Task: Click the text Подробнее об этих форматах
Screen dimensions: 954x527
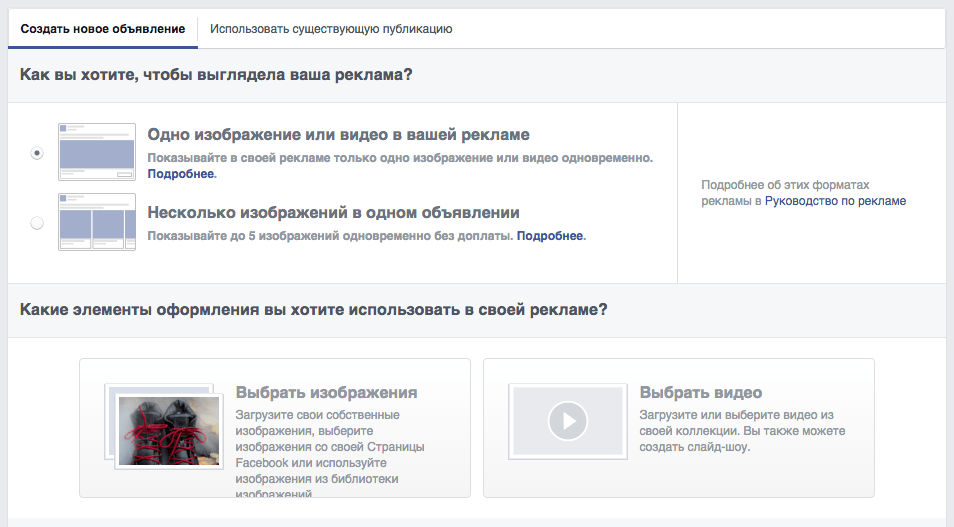Action: (x=785, y=184)
